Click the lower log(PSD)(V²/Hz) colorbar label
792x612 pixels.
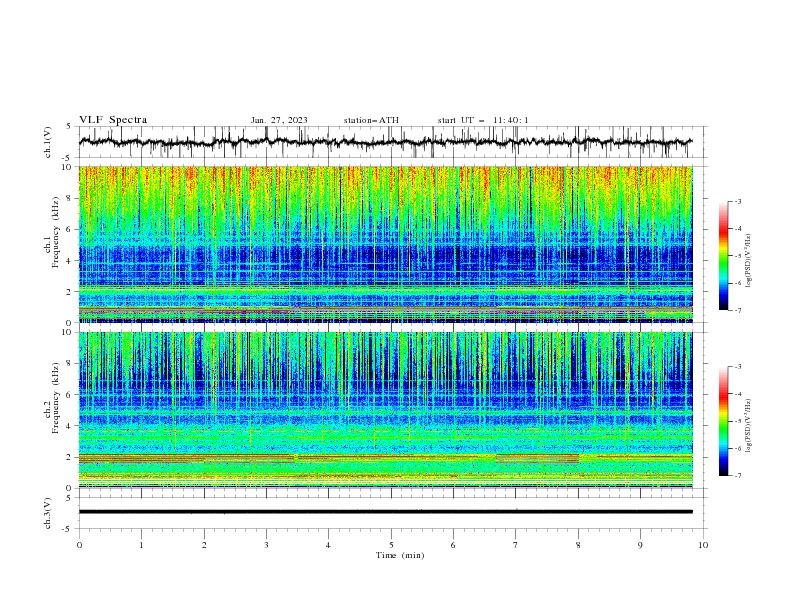[749, 426]
